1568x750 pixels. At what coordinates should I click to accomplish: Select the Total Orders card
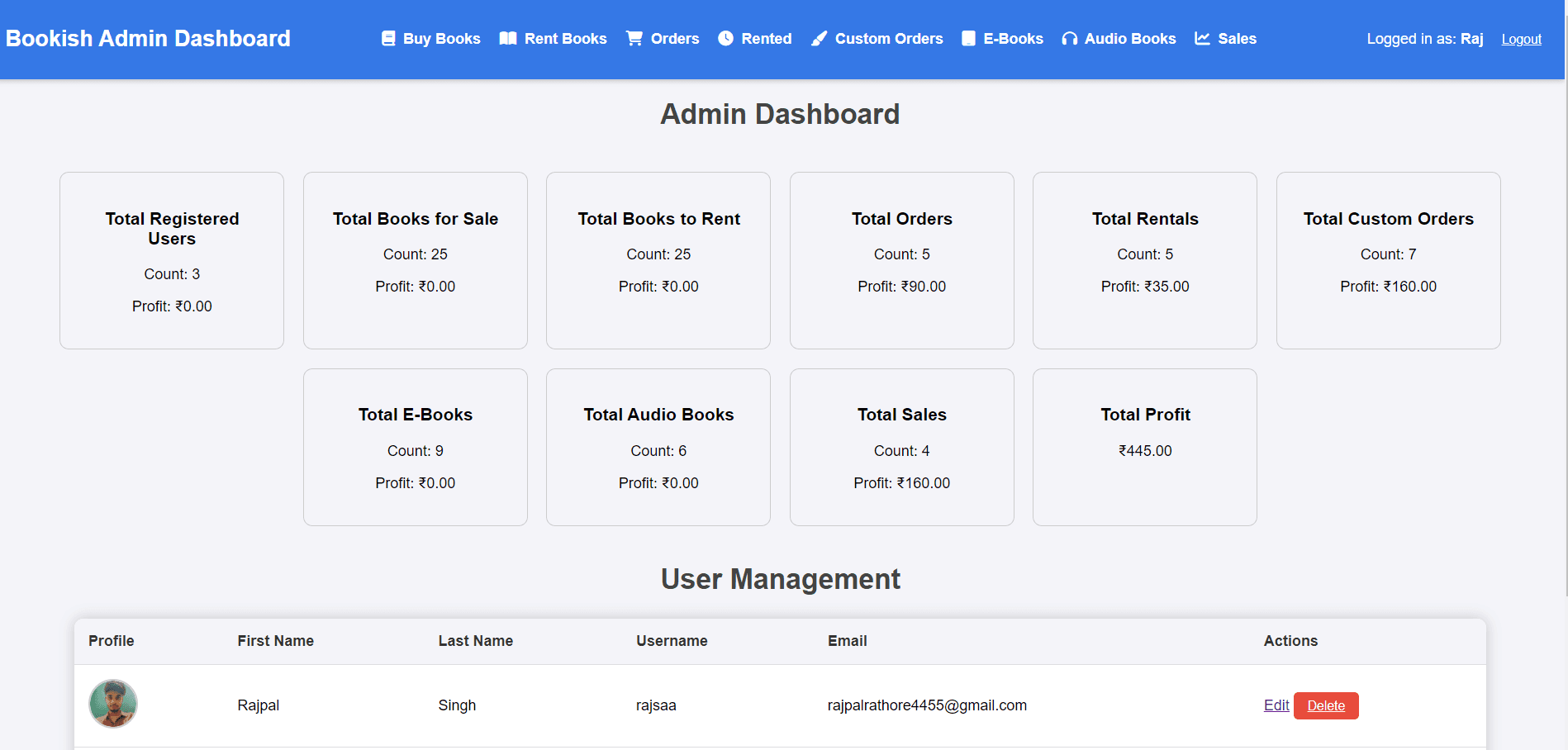point(902,260)
